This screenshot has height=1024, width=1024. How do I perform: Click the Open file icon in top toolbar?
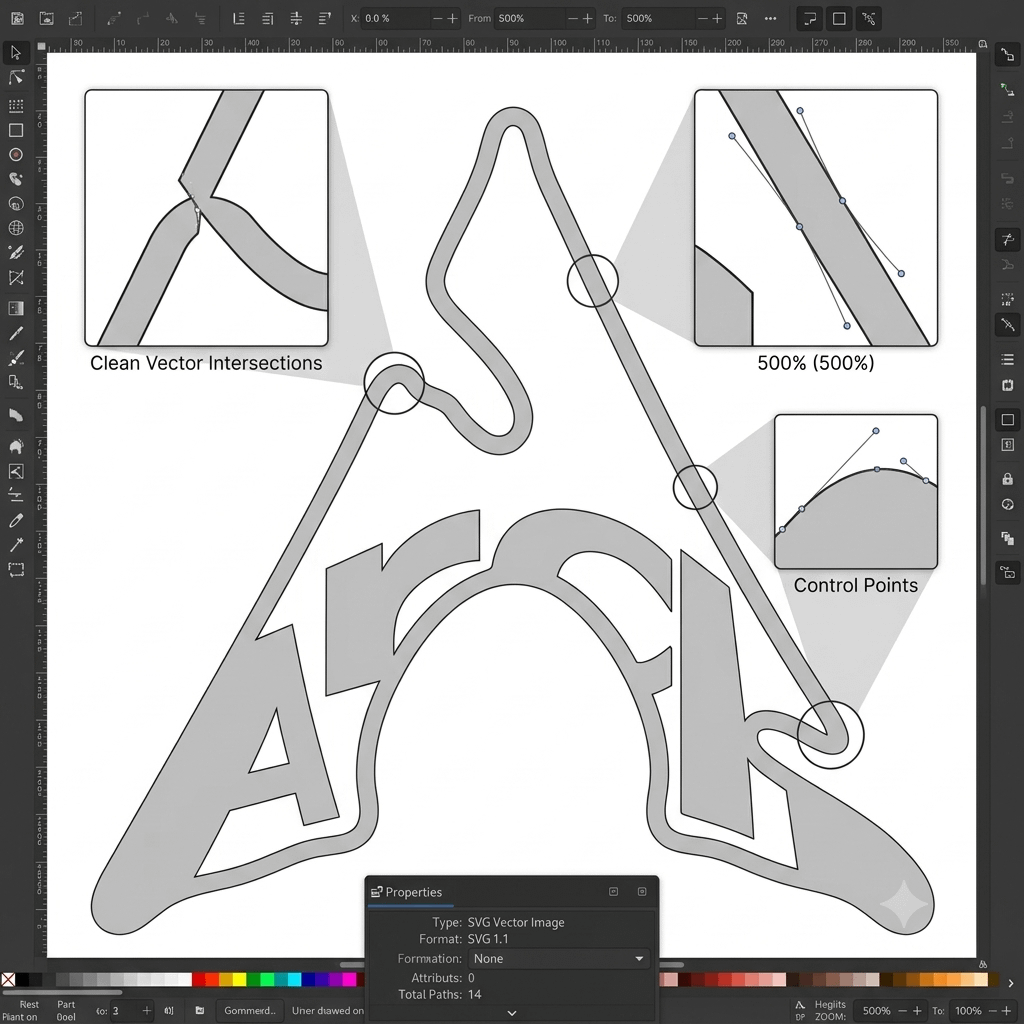click(x=46, y=18)
